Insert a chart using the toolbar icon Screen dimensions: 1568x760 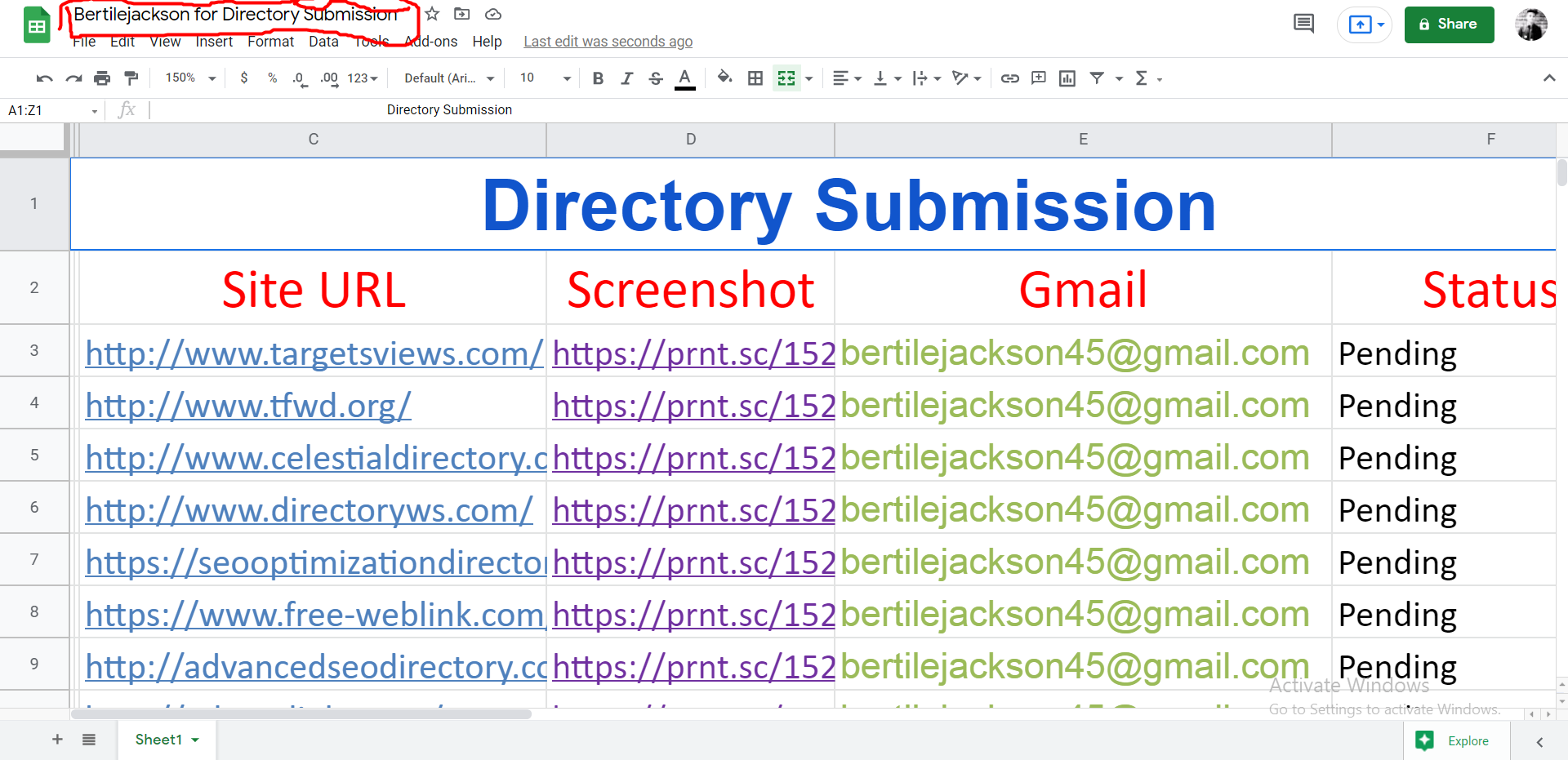click(x=1067, y=78)
